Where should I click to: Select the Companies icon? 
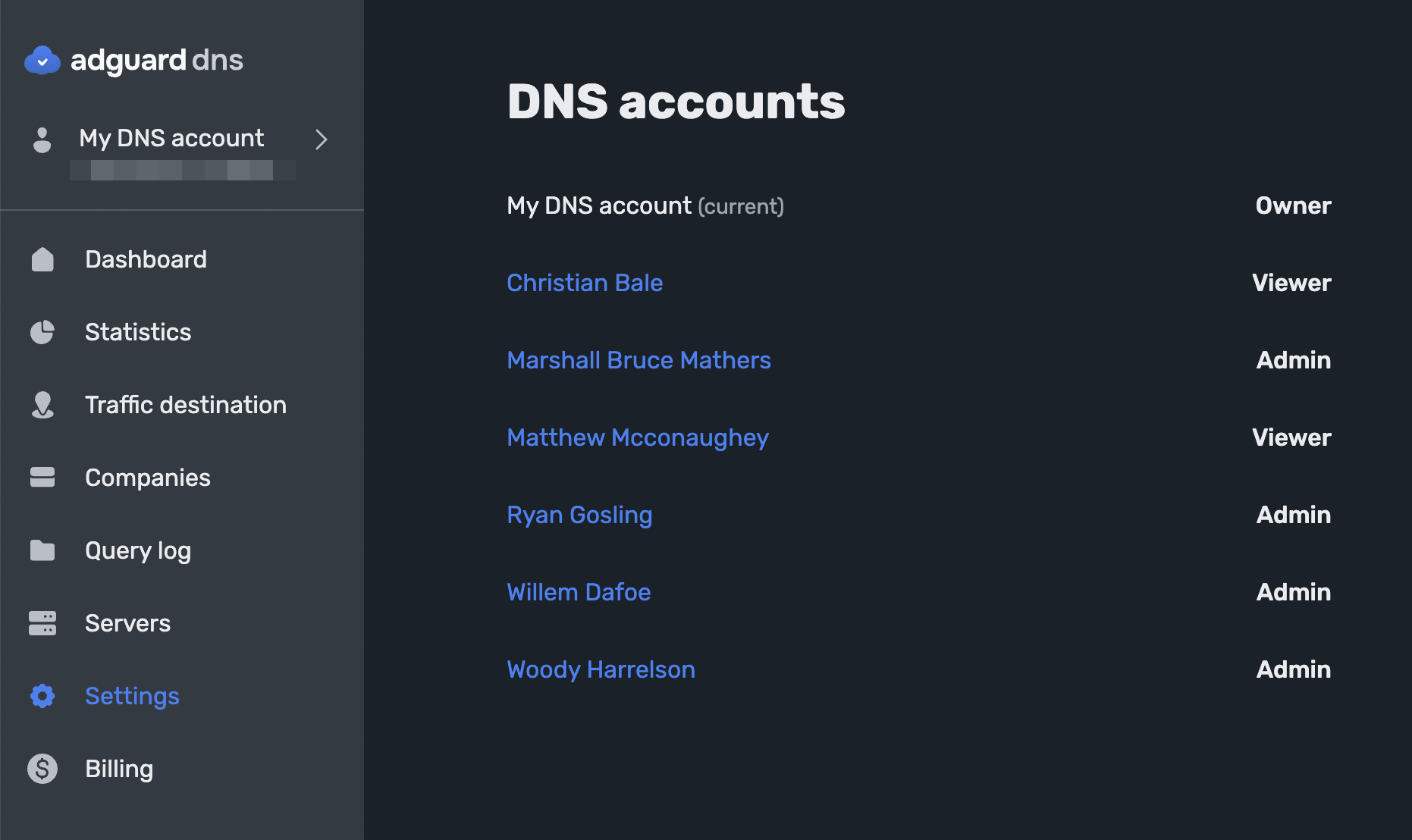(42, 478)
